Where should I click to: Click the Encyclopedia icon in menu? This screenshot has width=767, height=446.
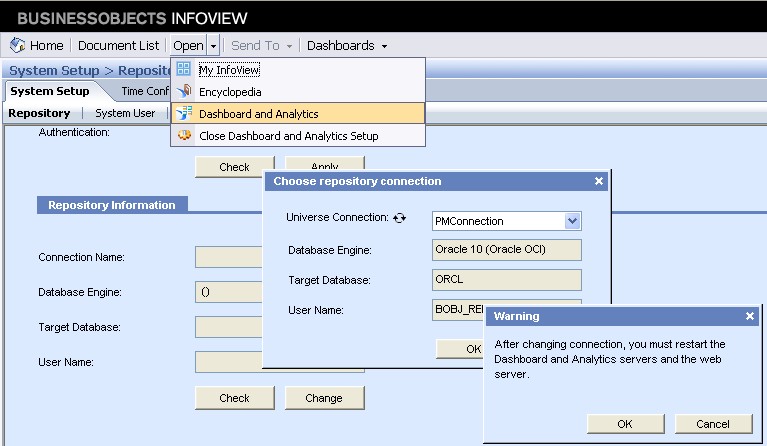[x=184, y=92]
